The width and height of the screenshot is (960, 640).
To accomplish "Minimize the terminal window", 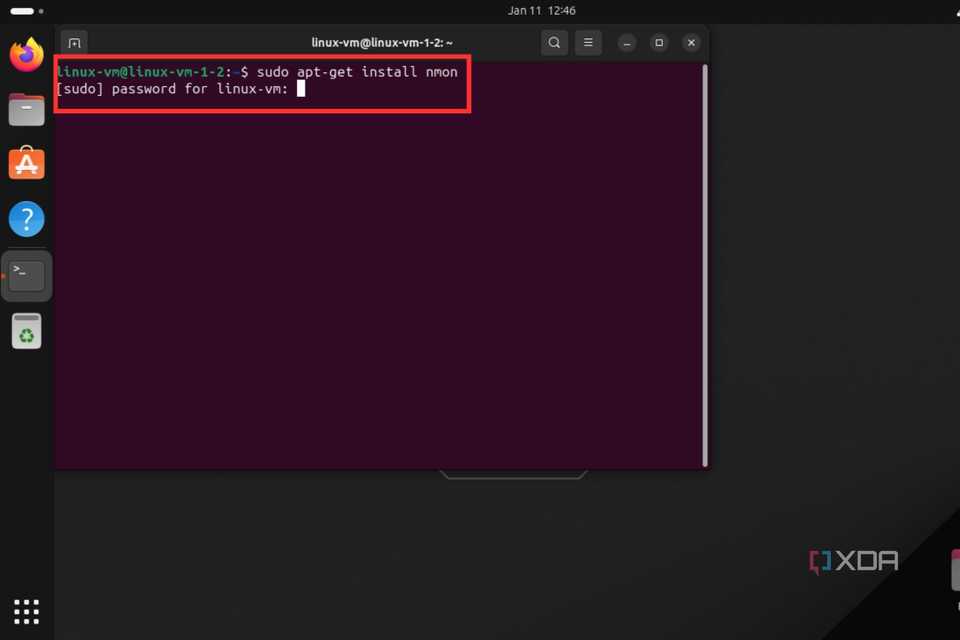I will click(626, 43).
